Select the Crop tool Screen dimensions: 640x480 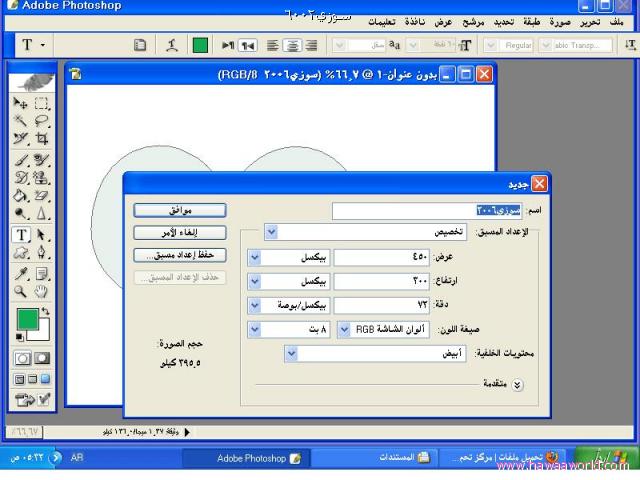pos(42,139)
